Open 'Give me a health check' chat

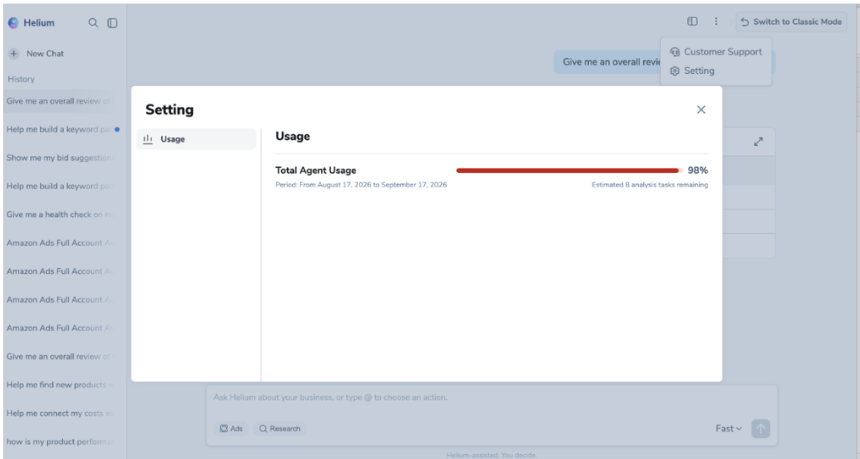click(x=61, y=214)
